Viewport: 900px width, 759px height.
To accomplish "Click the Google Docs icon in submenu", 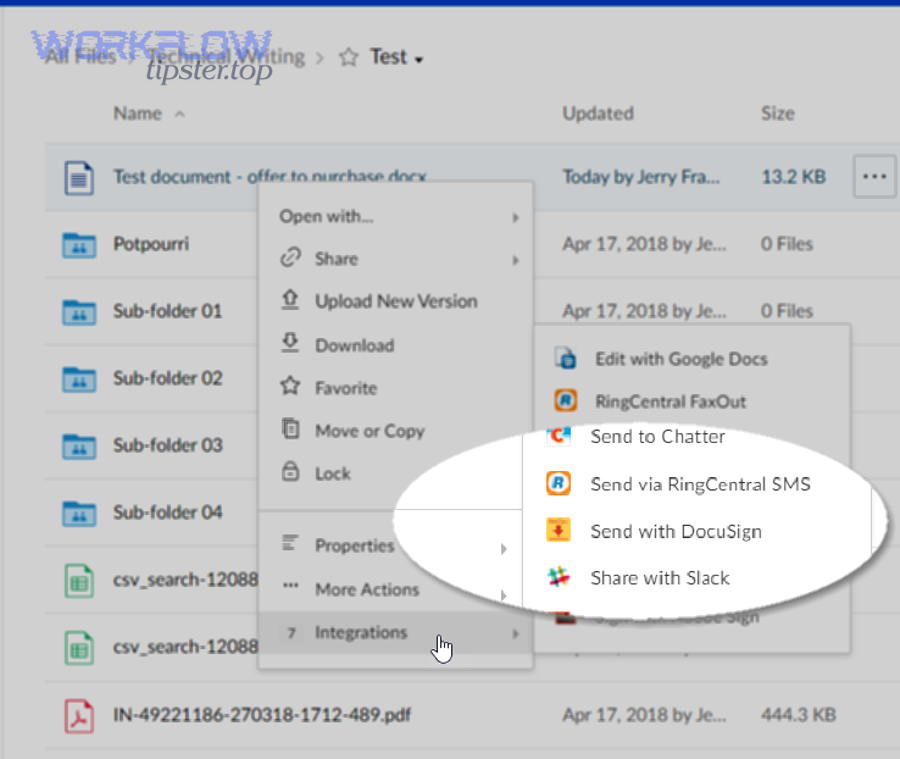I will pos(565,358).
